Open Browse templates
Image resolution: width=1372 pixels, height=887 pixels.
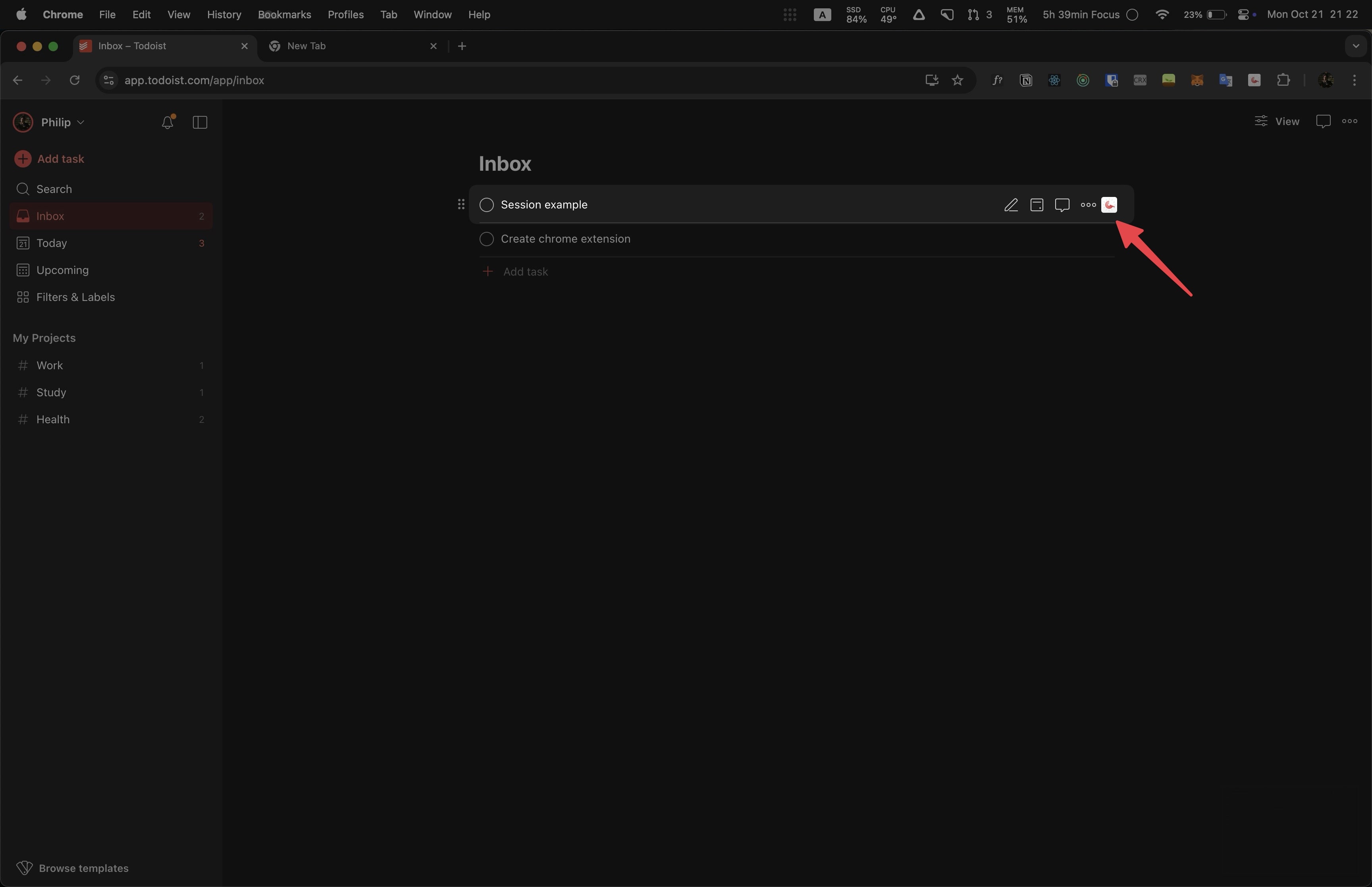(73, 868)
